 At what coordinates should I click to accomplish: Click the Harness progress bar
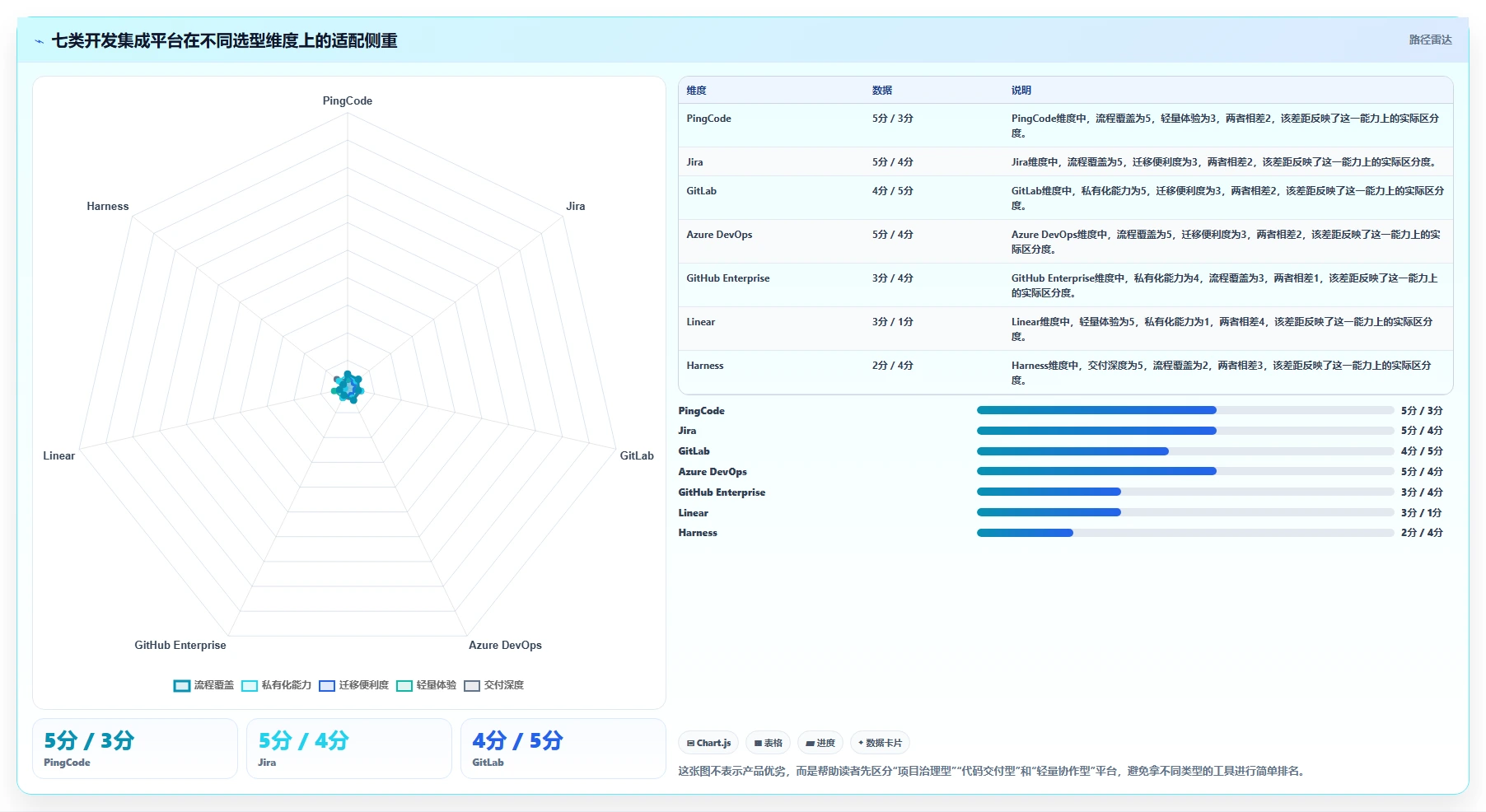[1185, 533]
